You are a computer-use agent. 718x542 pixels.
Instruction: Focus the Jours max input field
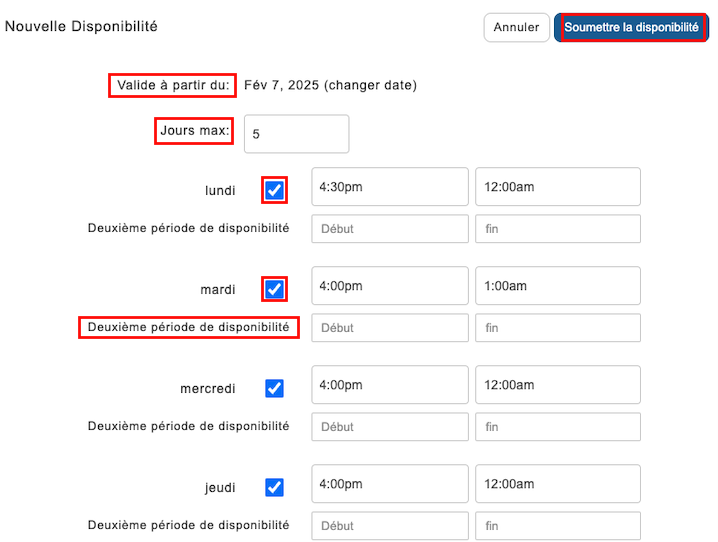(298, 134)
